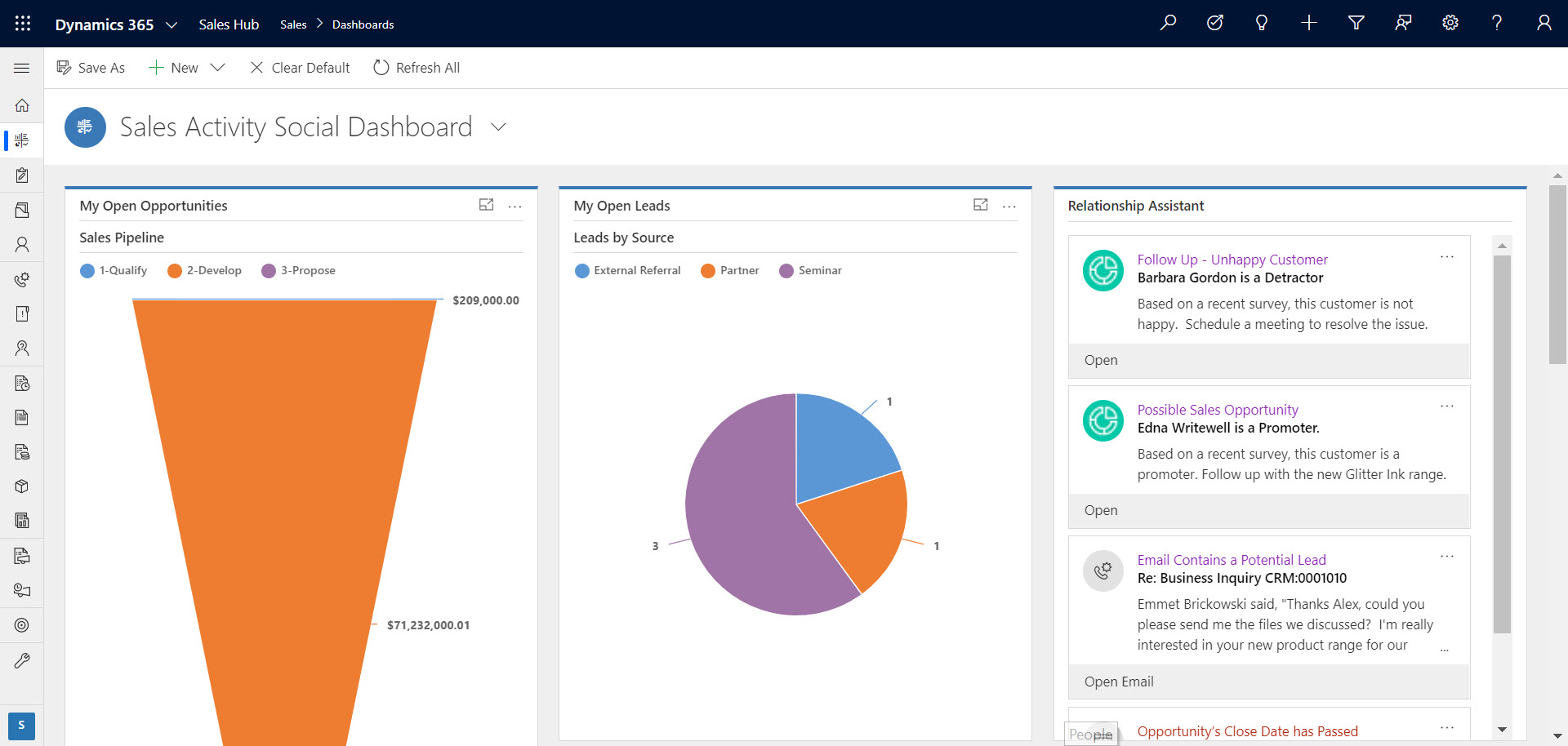Viewport: 1568px width, 746px height.
Task: Open the help question mark icon
Action: 1497,23
